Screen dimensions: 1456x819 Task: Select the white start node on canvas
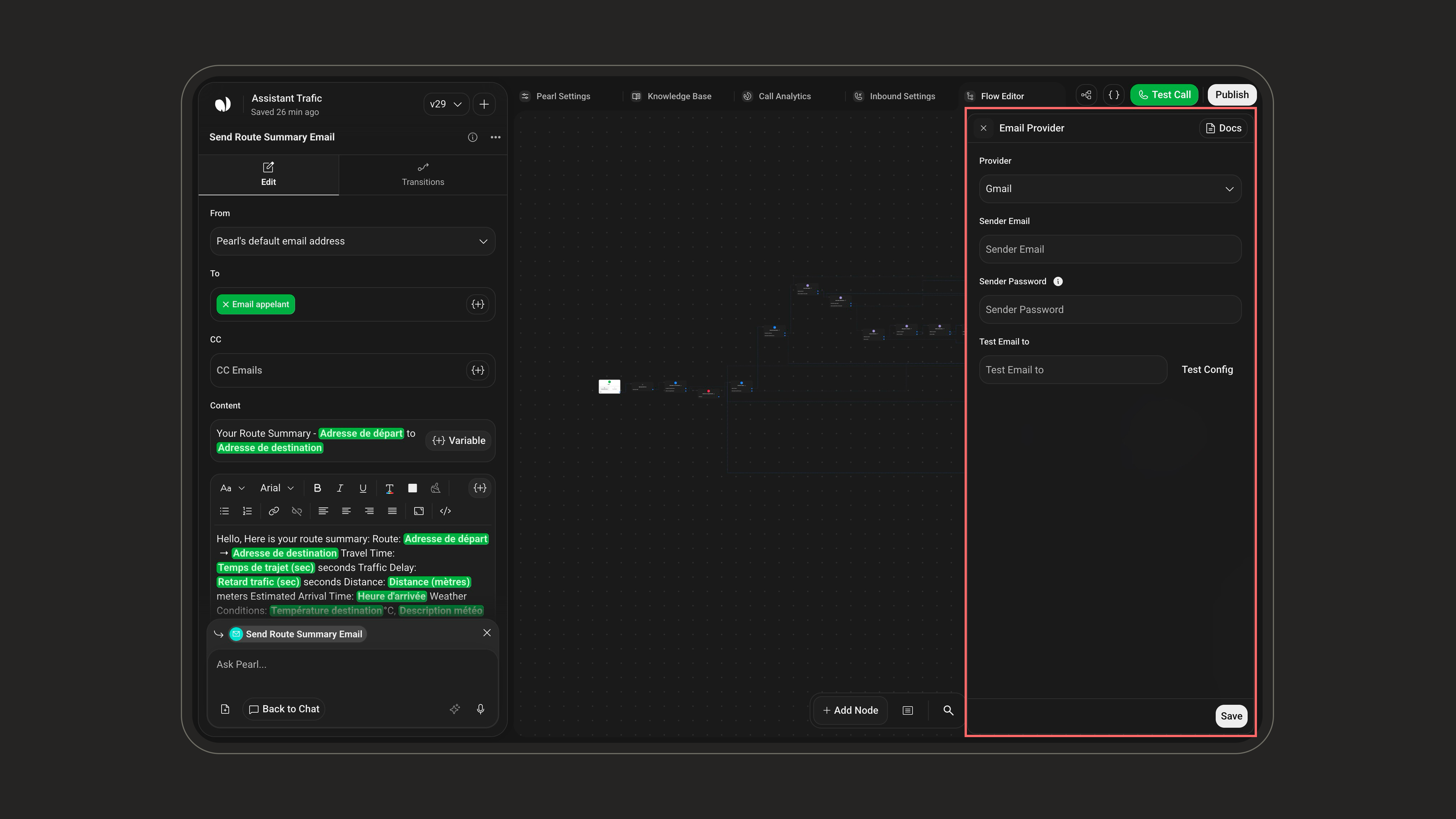[609, 387]
